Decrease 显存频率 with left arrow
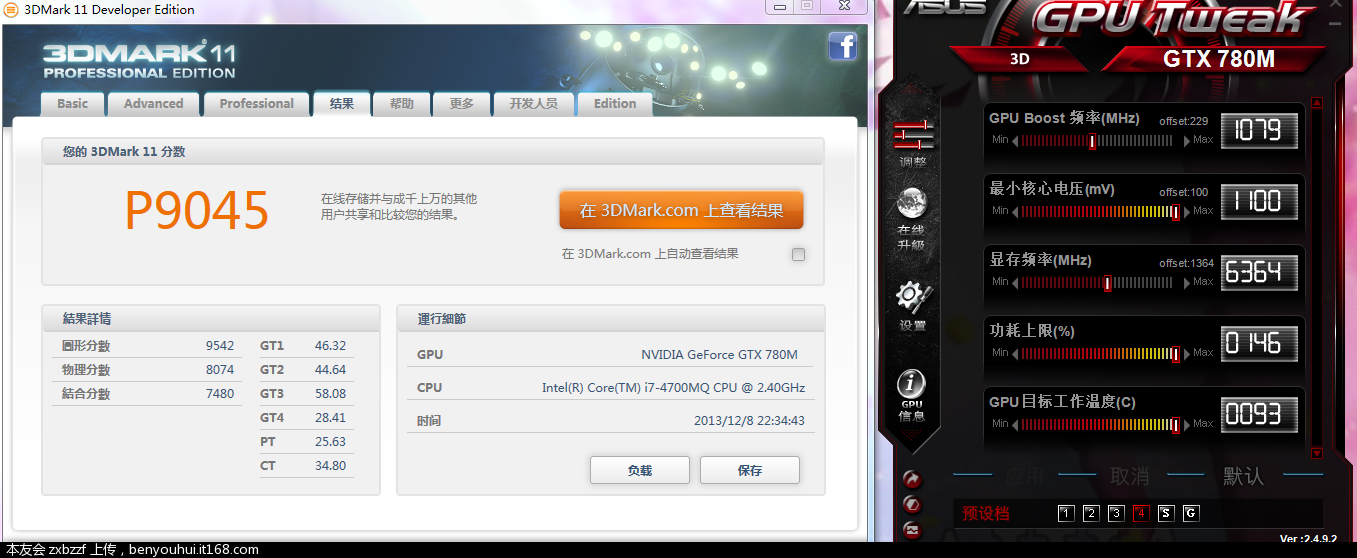Screen dimensions: 1357x558 tap(1016, 283)
